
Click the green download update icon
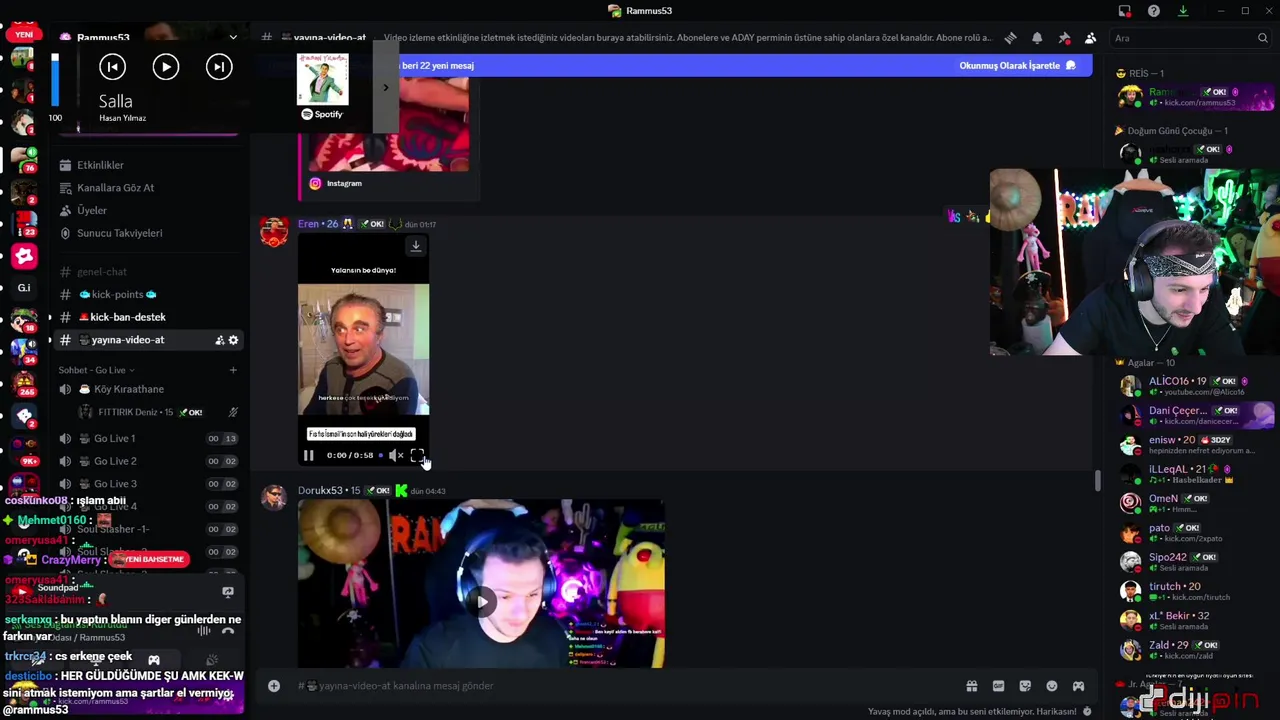pyautogui.click(x=1183, y=11)
